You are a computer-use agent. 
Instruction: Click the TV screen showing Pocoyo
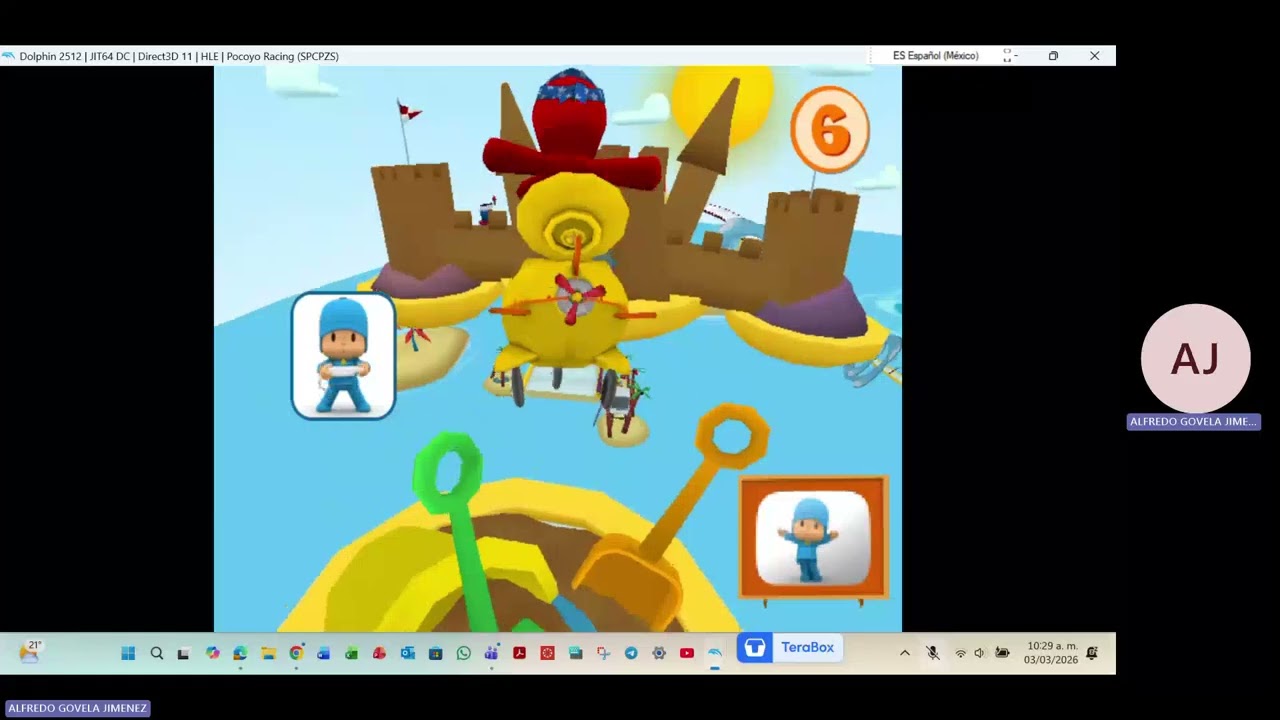[x=813, y=538]
